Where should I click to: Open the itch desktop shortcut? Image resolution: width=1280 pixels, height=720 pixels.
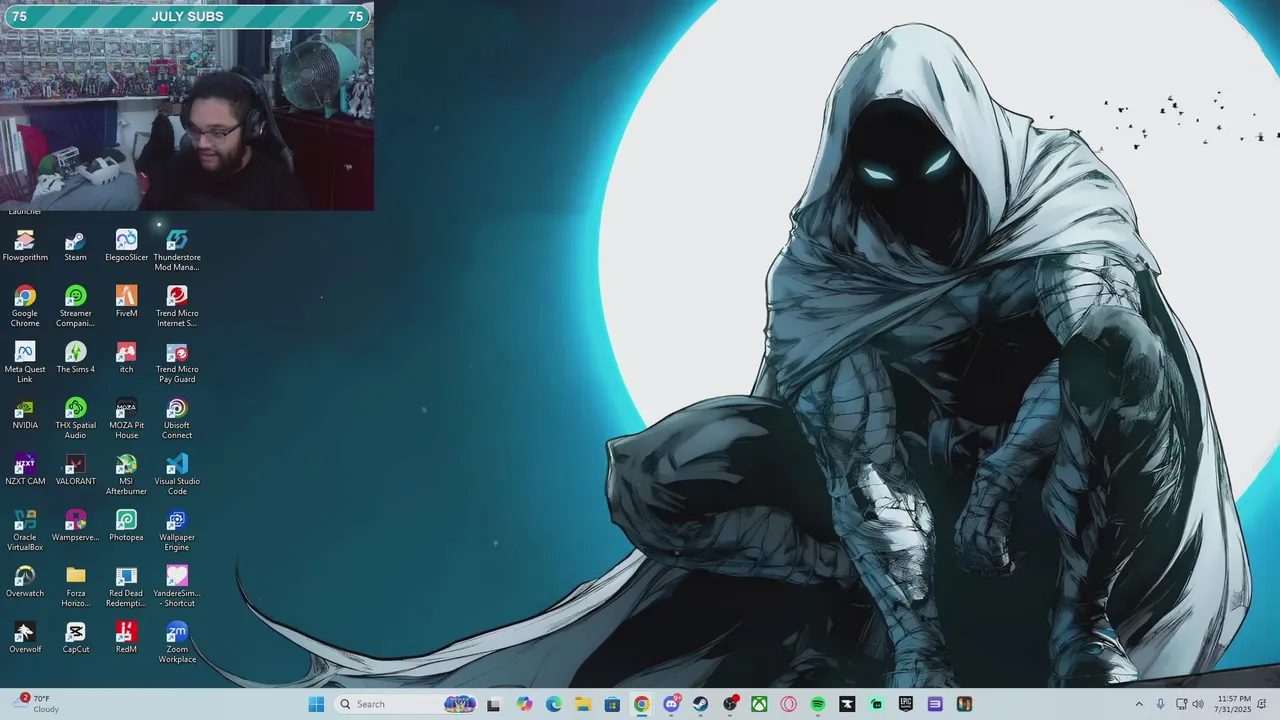tap(126, 357)
